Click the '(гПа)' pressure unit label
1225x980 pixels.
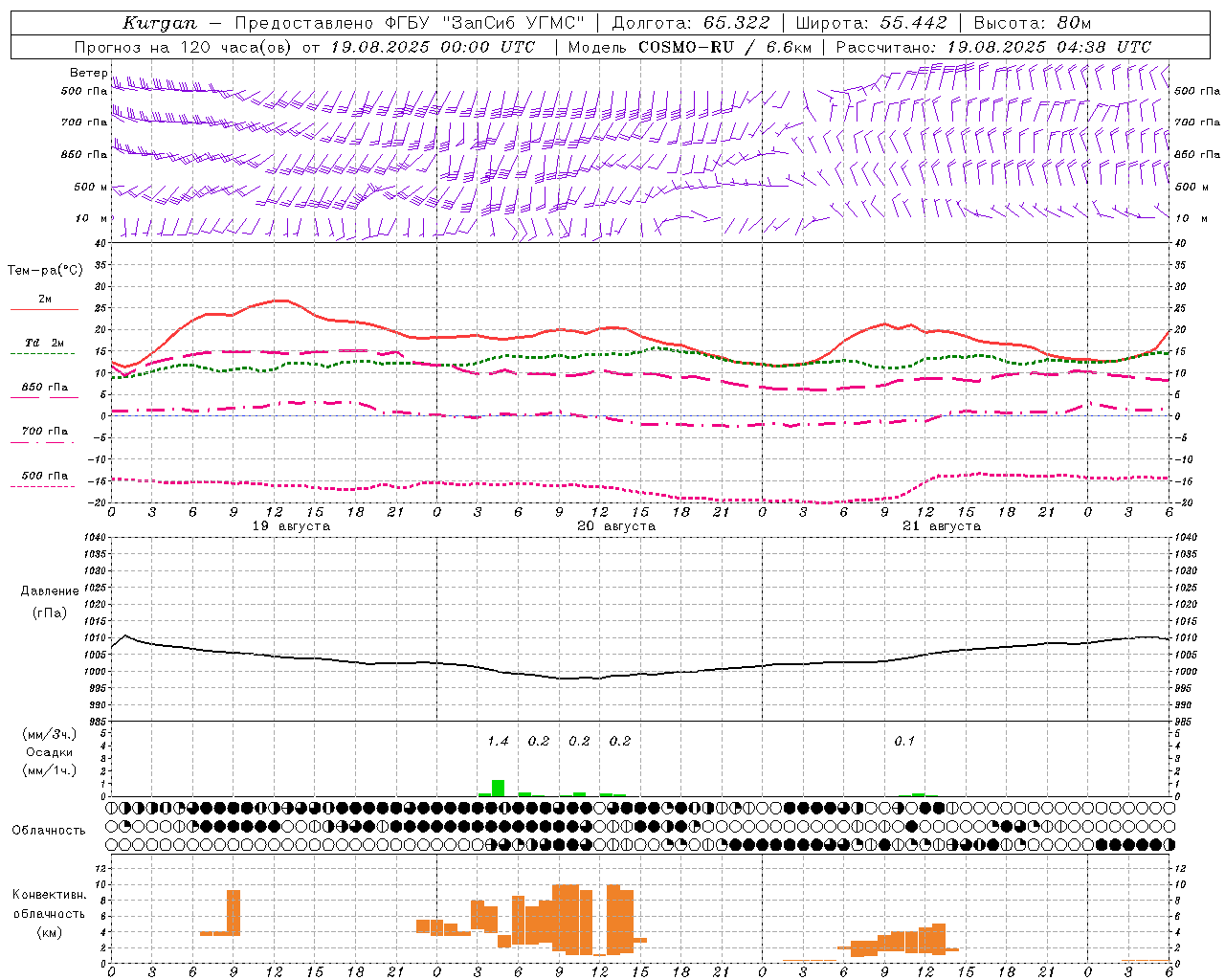[x=50, y=613]
